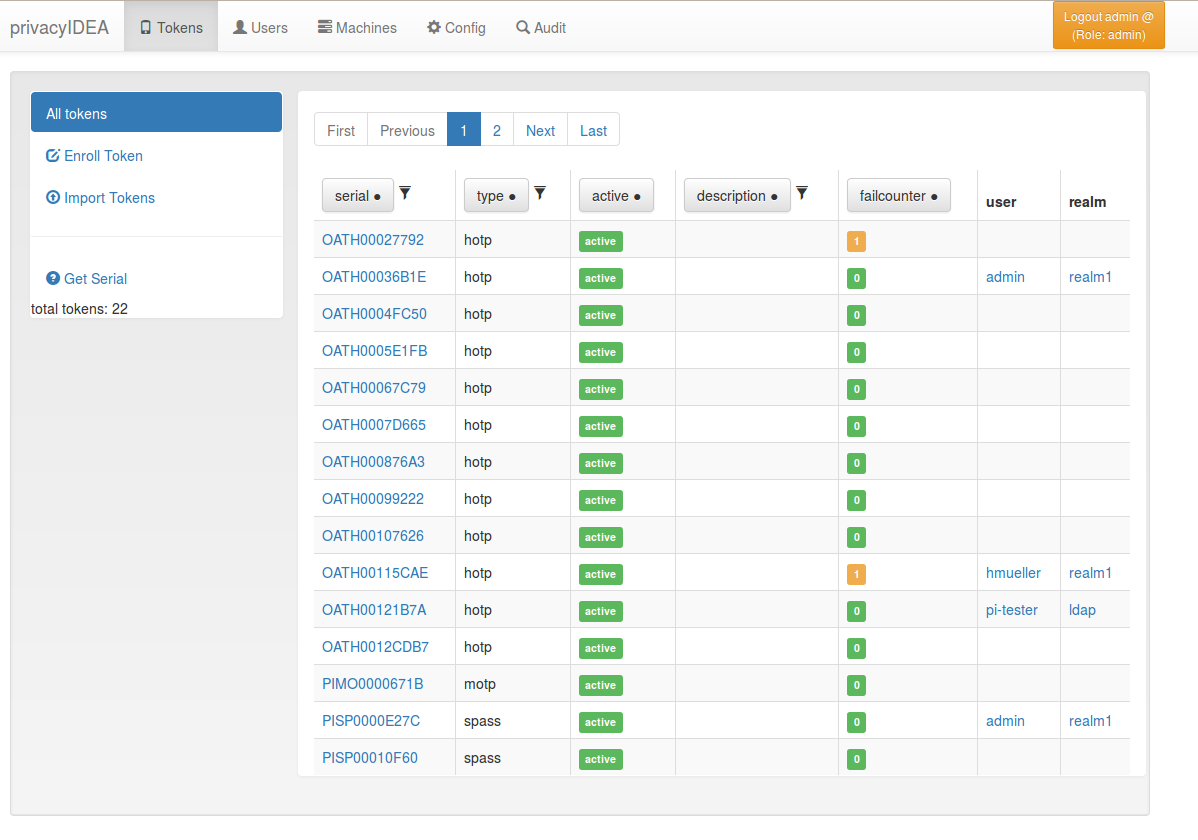This screenshot has height=840, width=1198.
Task: Open the filter funnel beside description column
Action: [x=802, y=193]
